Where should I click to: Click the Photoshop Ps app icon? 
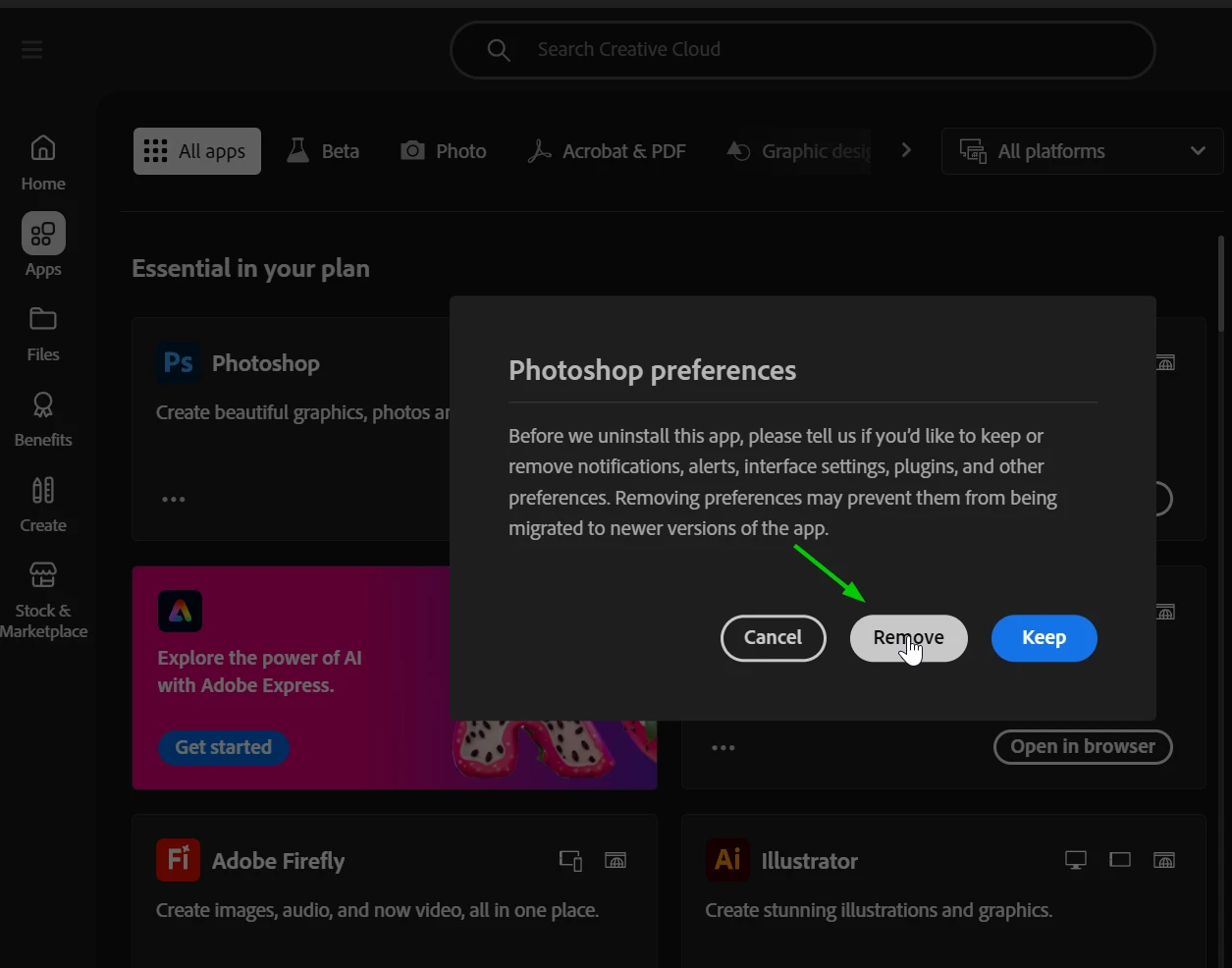pyautogui.click(x=178, y=363)
